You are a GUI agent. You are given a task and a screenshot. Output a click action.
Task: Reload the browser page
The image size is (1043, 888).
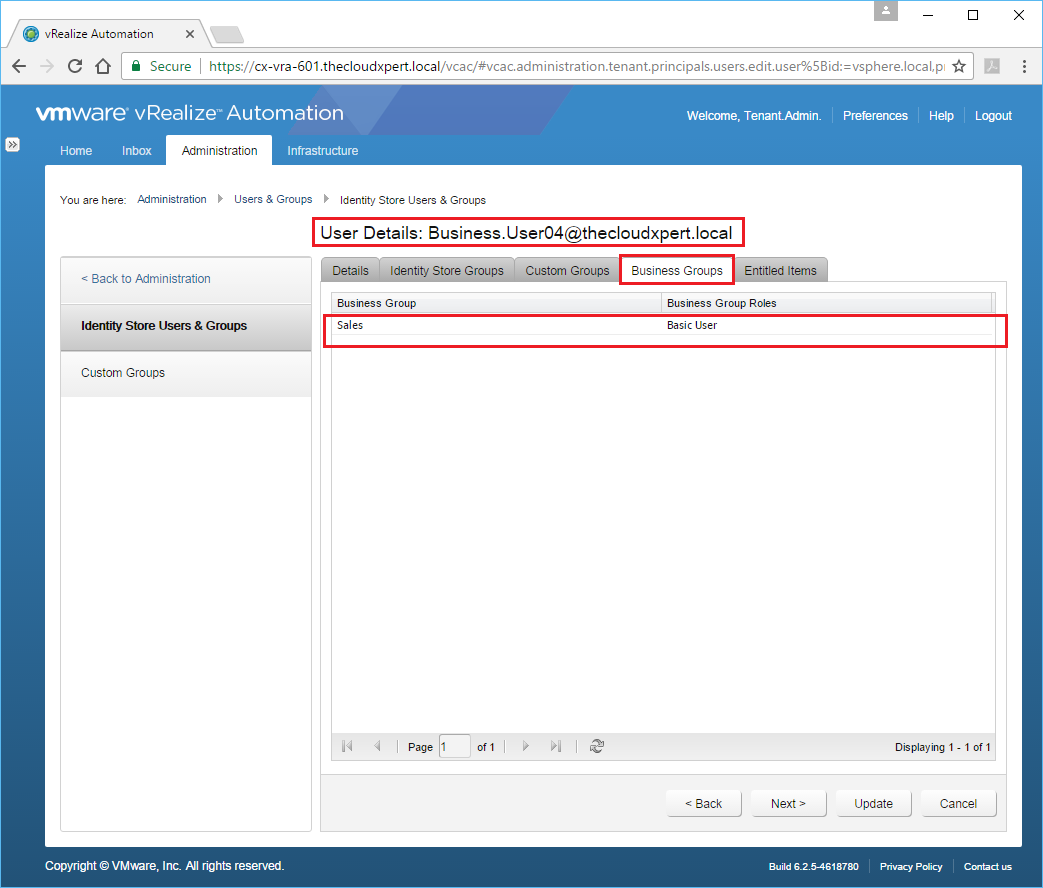coord(74,66)
